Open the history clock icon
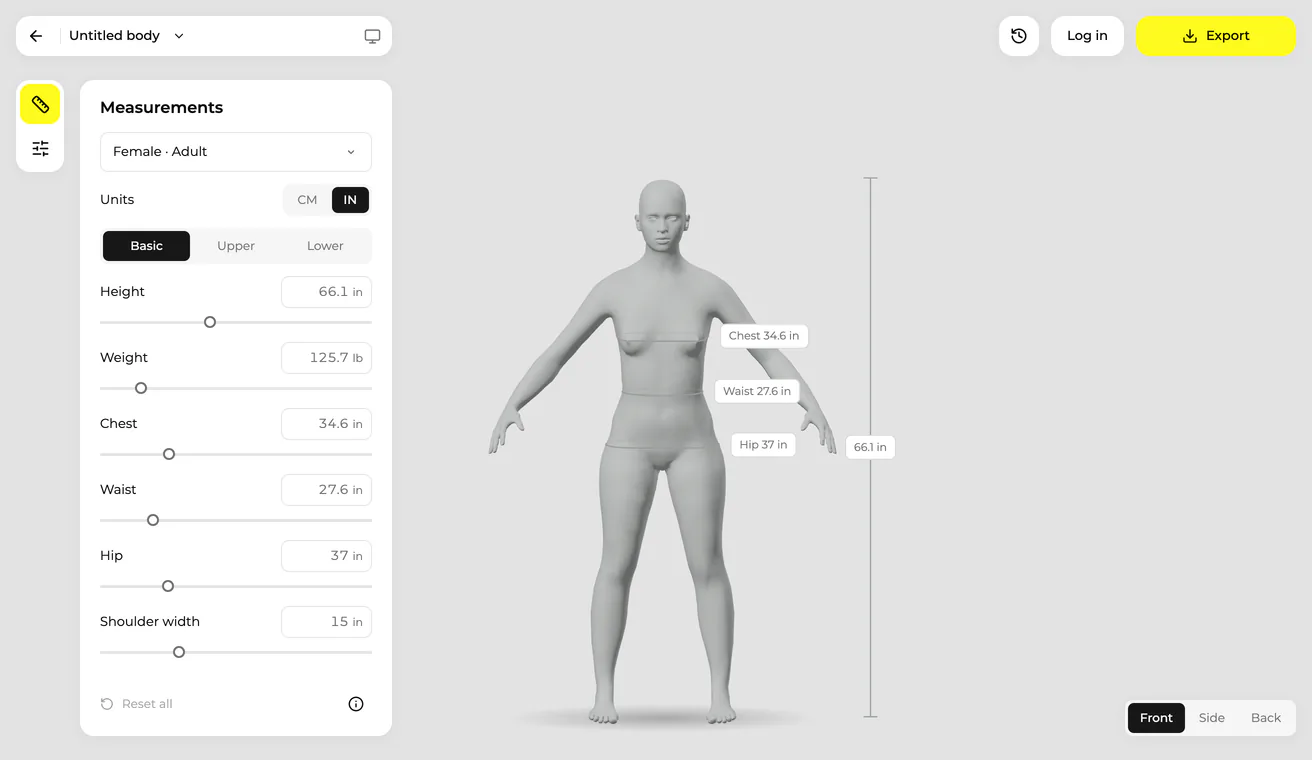The width and height of the screenshot is (1312, 760). [1019, 36]
